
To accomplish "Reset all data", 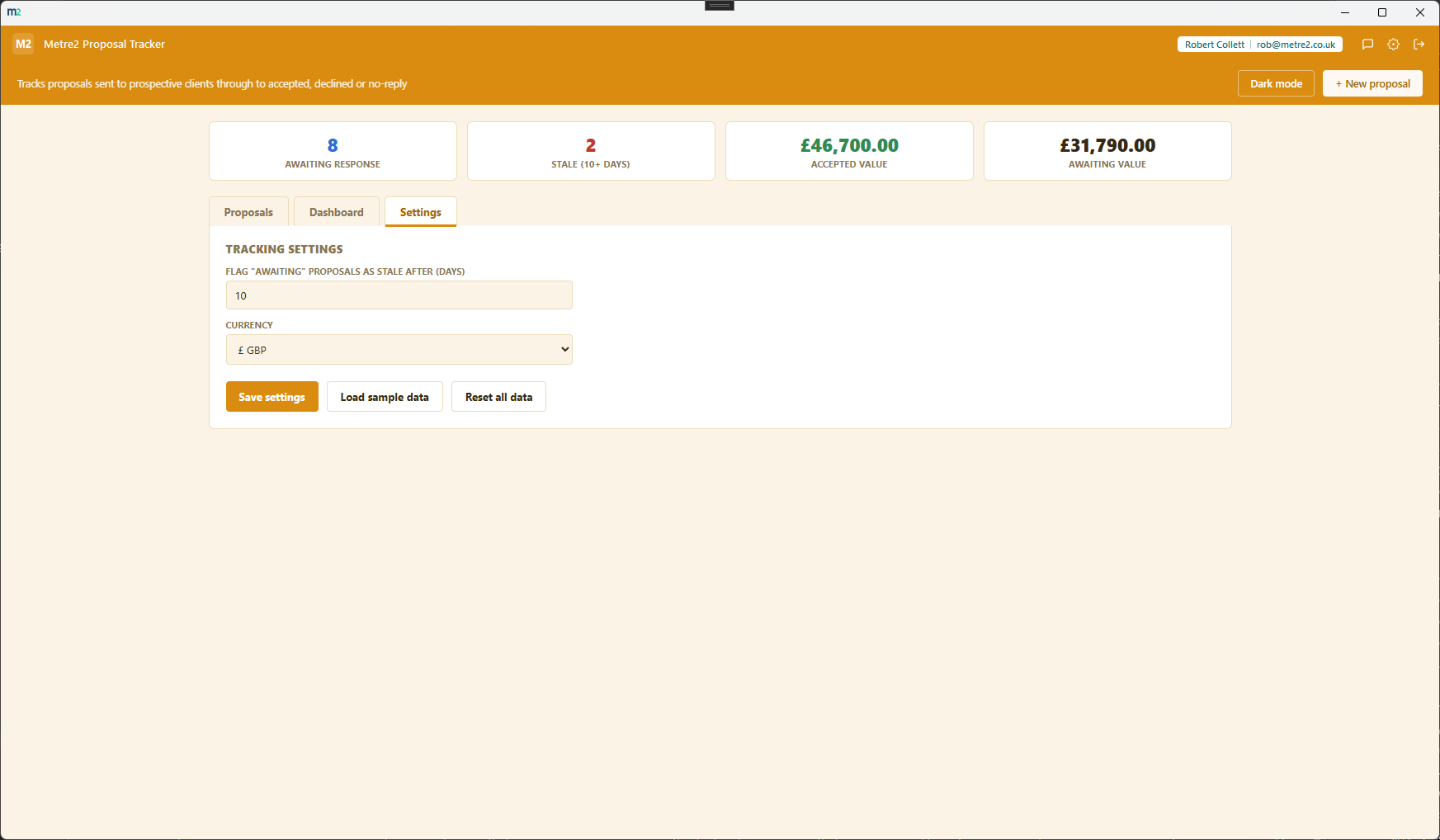I will pos(498,397).
